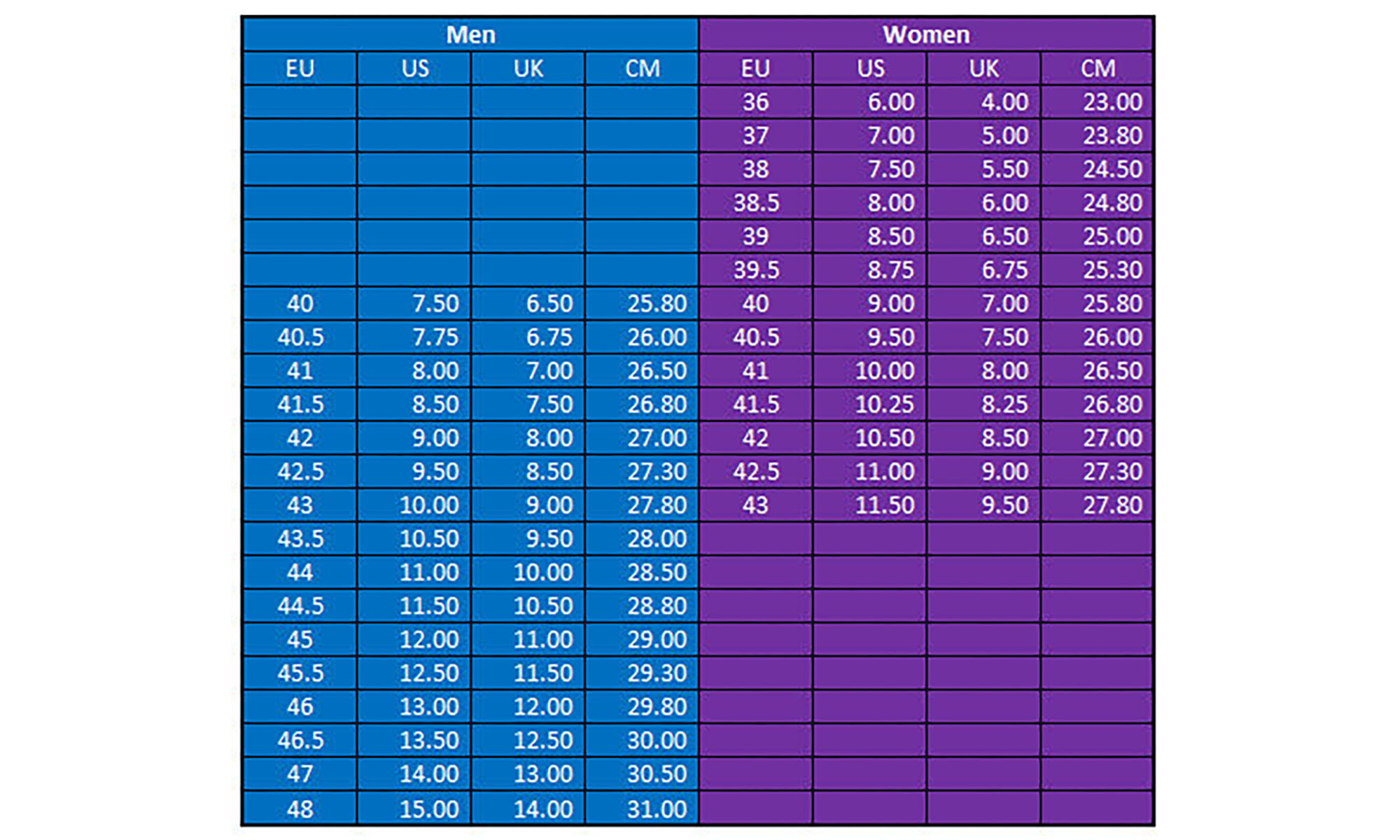Click Men's EU size 46.5 cell

(x=300, y=741)
